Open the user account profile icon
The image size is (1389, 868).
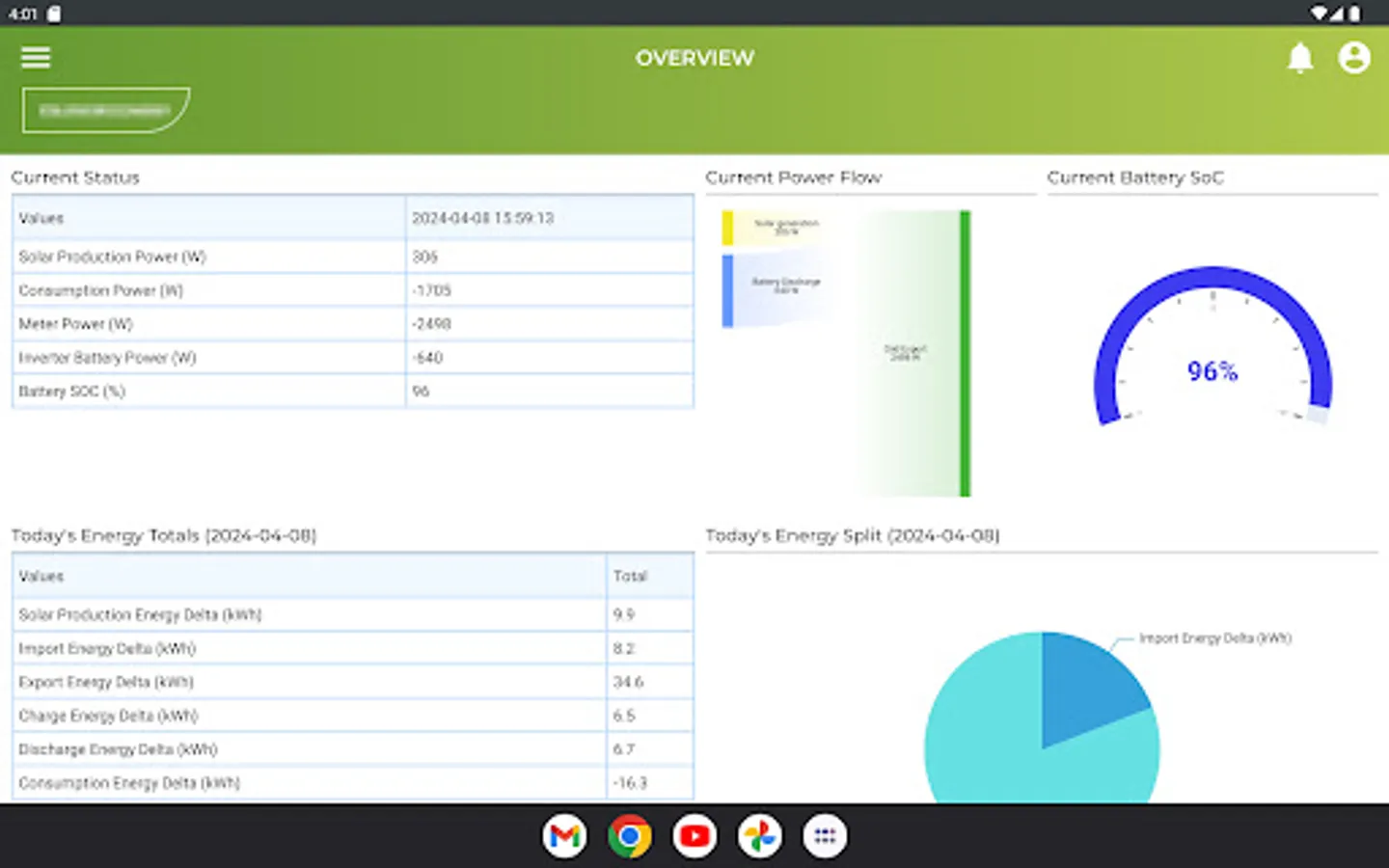point(1354,58)
